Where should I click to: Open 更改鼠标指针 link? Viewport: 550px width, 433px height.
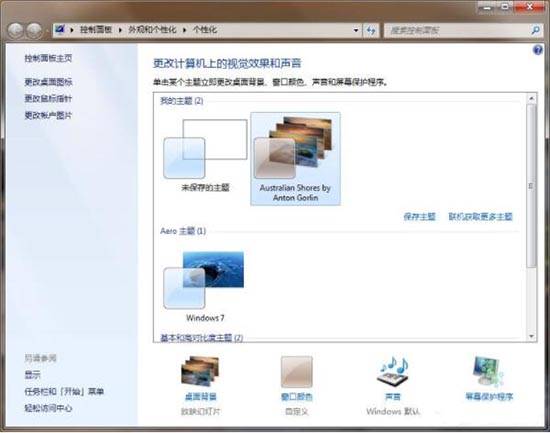point(48,99)
